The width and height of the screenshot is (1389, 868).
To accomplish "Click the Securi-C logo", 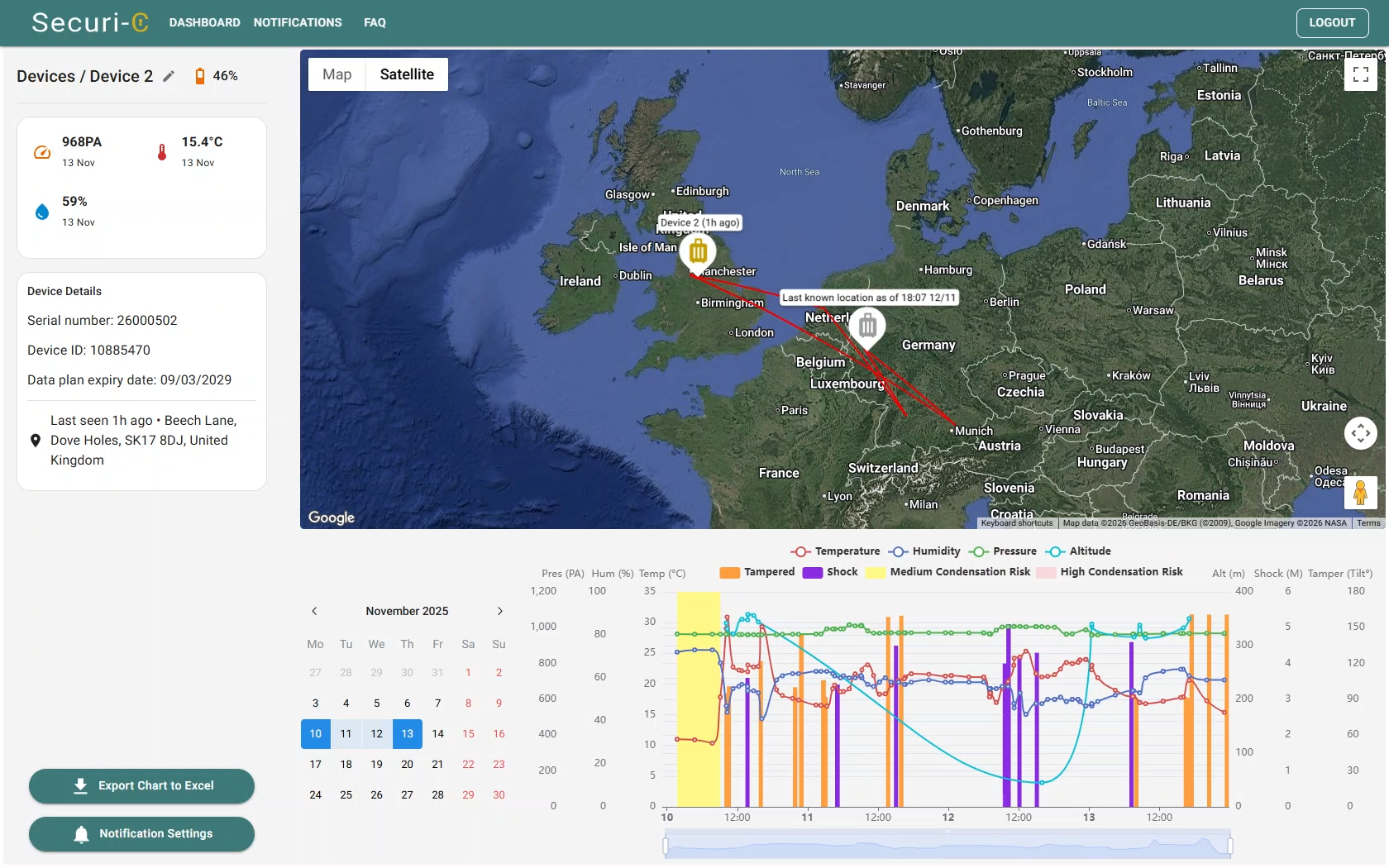I will [x=89, y=22].
